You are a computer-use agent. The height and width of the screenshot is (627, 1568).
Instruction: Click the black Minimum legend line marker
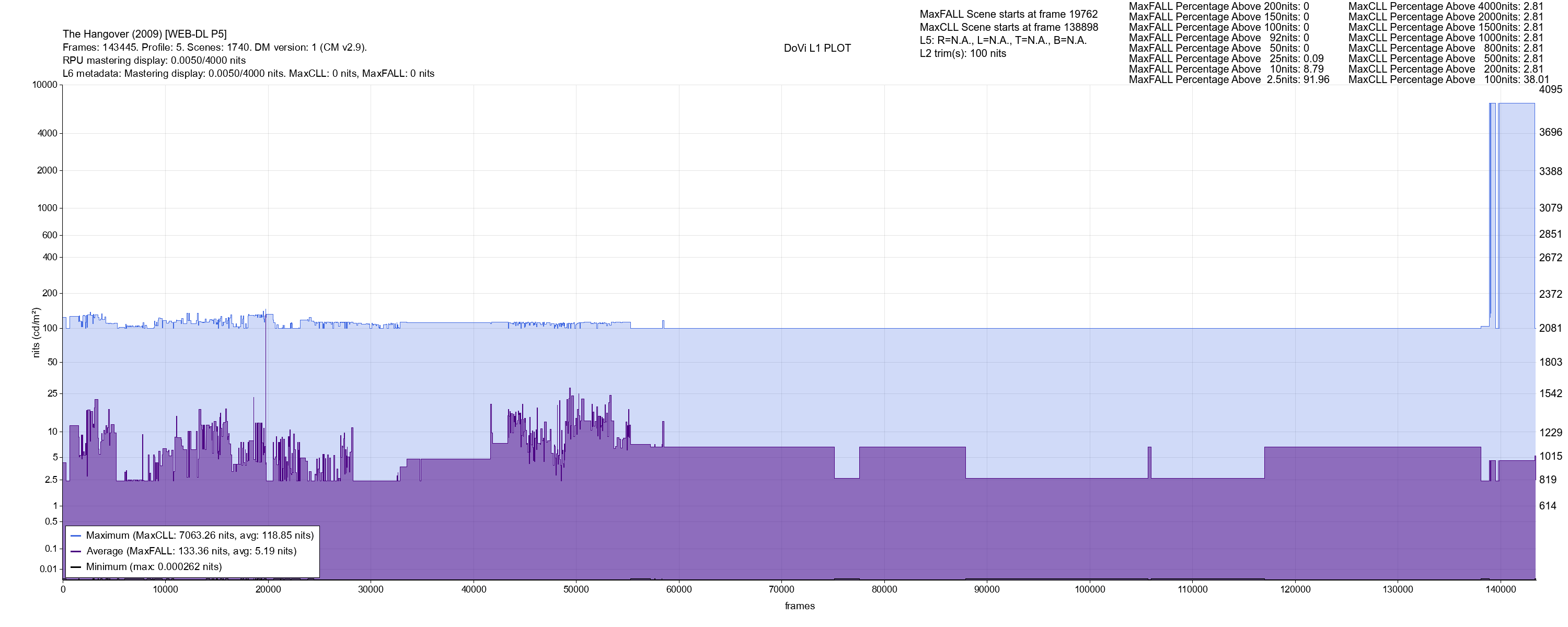click(x=76, y=567)
